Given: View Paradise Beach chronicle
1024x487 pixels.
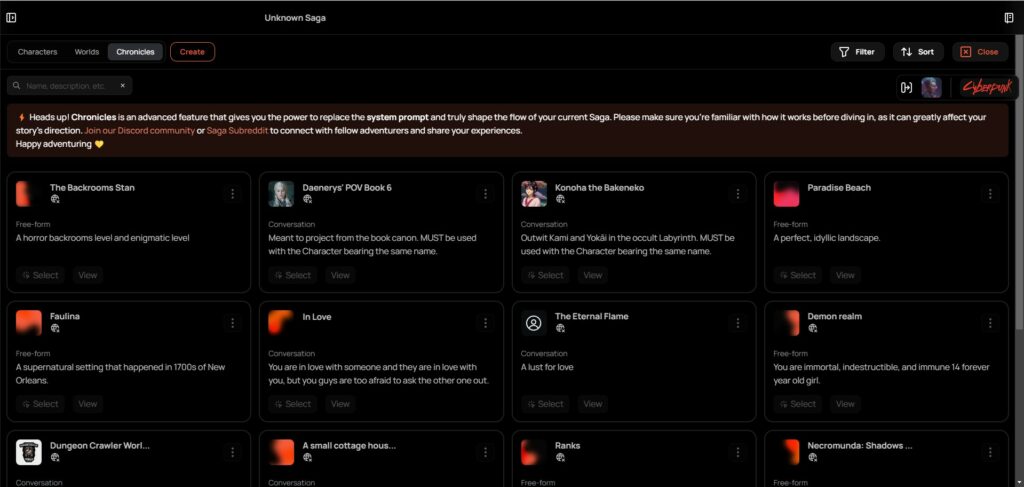Looking at the screenshot, I should pyautogui.click(x=845, y=275).
